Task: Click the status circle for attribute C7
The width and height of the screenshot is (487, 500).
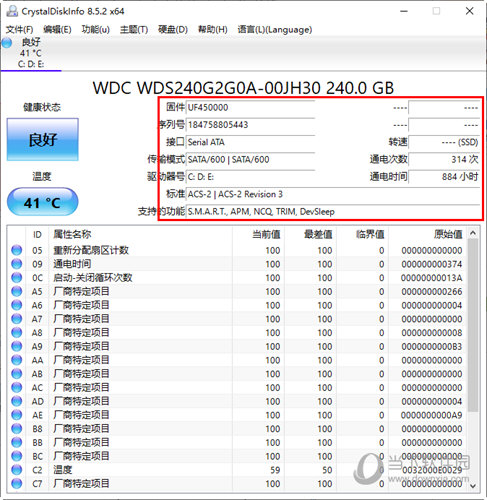Action: coord(17,484)
